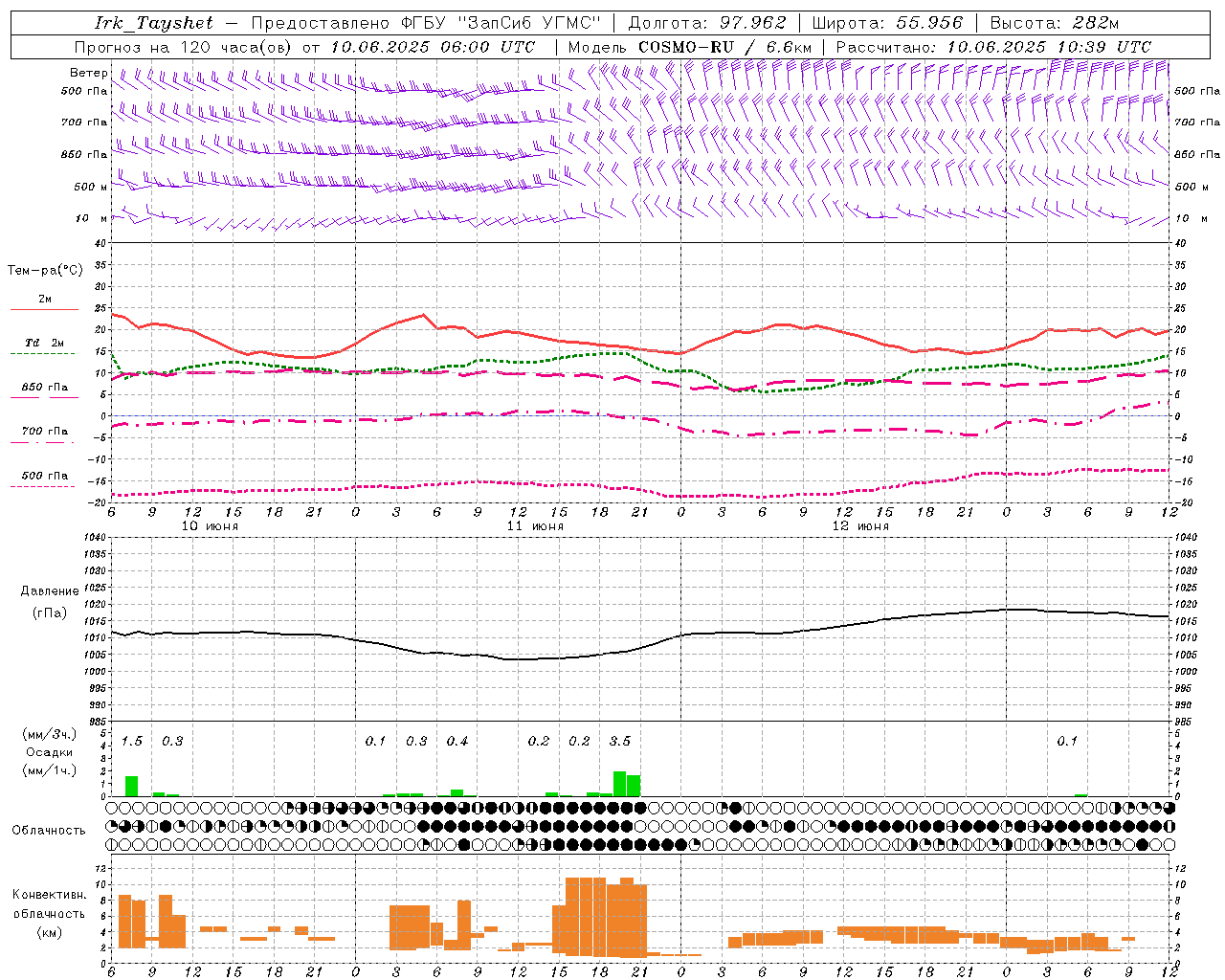Screen dimensions: 1225x980
Task: Select the (мм/3ч.) unit label
Action: pyautogui.click(x=49, y=735)
